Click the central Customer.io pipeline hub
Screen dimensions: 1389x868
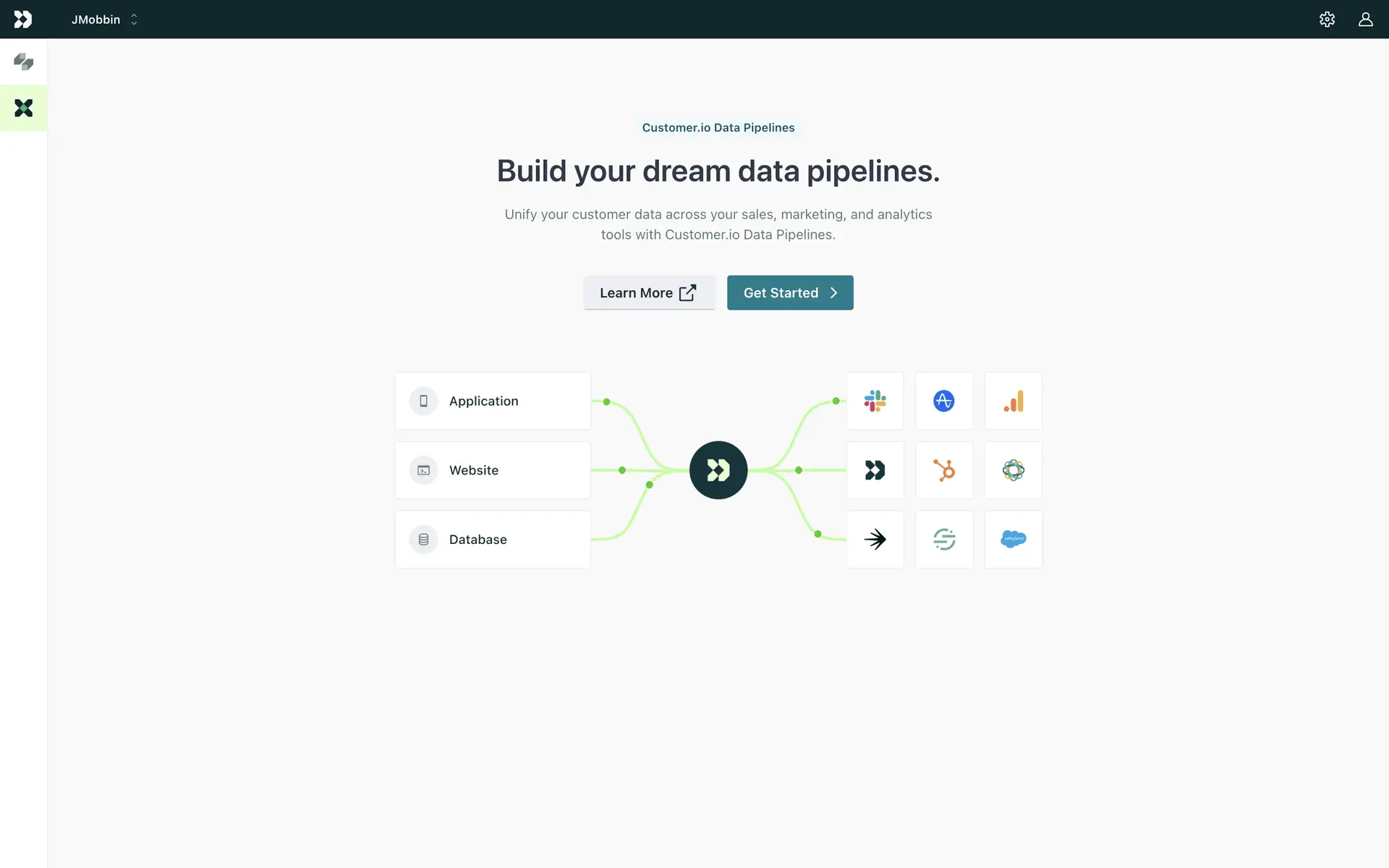coord(718,470)
